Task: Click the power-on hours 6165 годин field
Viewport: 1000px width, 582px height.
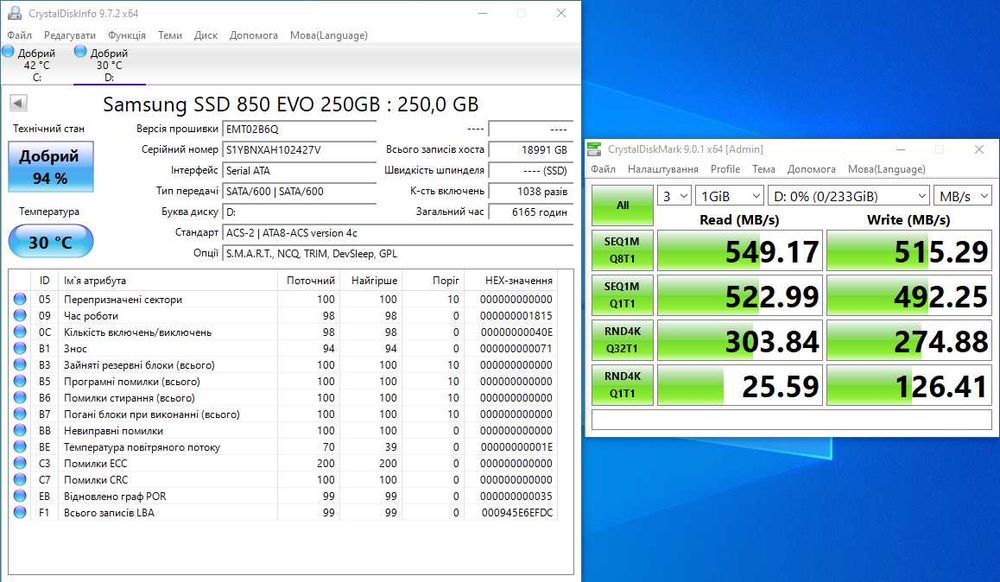Action: point(531,212)
